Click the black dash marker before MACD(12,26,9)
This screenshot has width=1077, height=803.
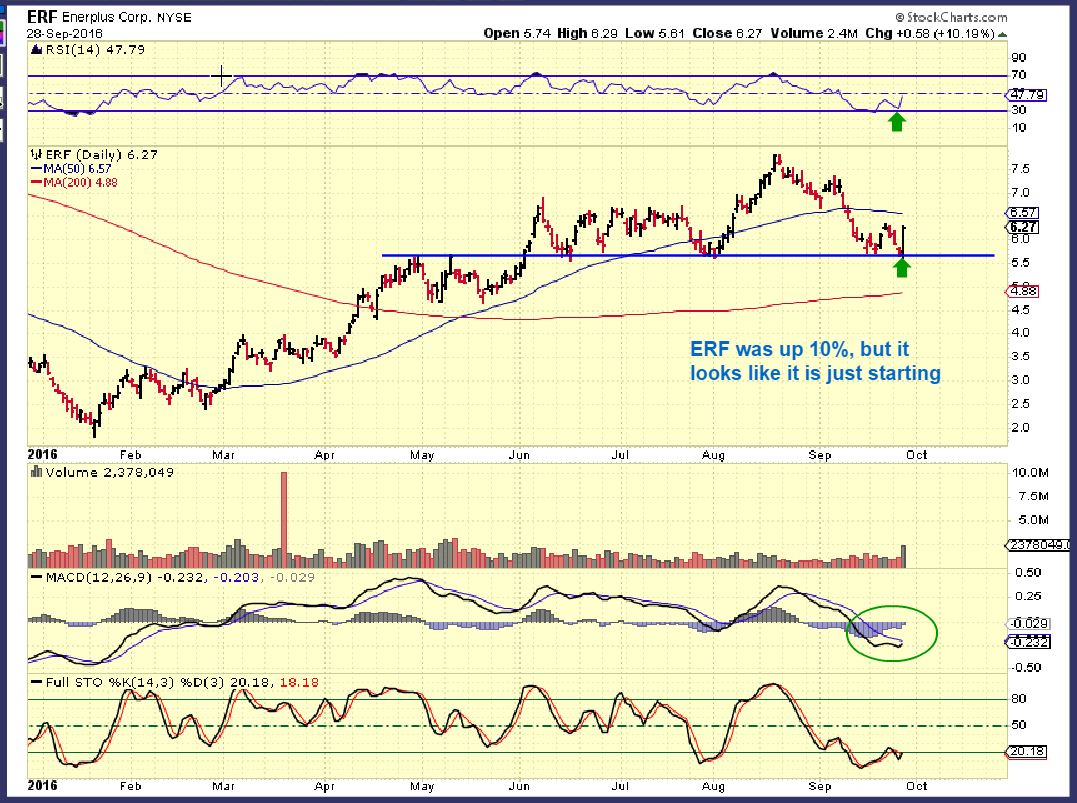[x=37, y=577]
